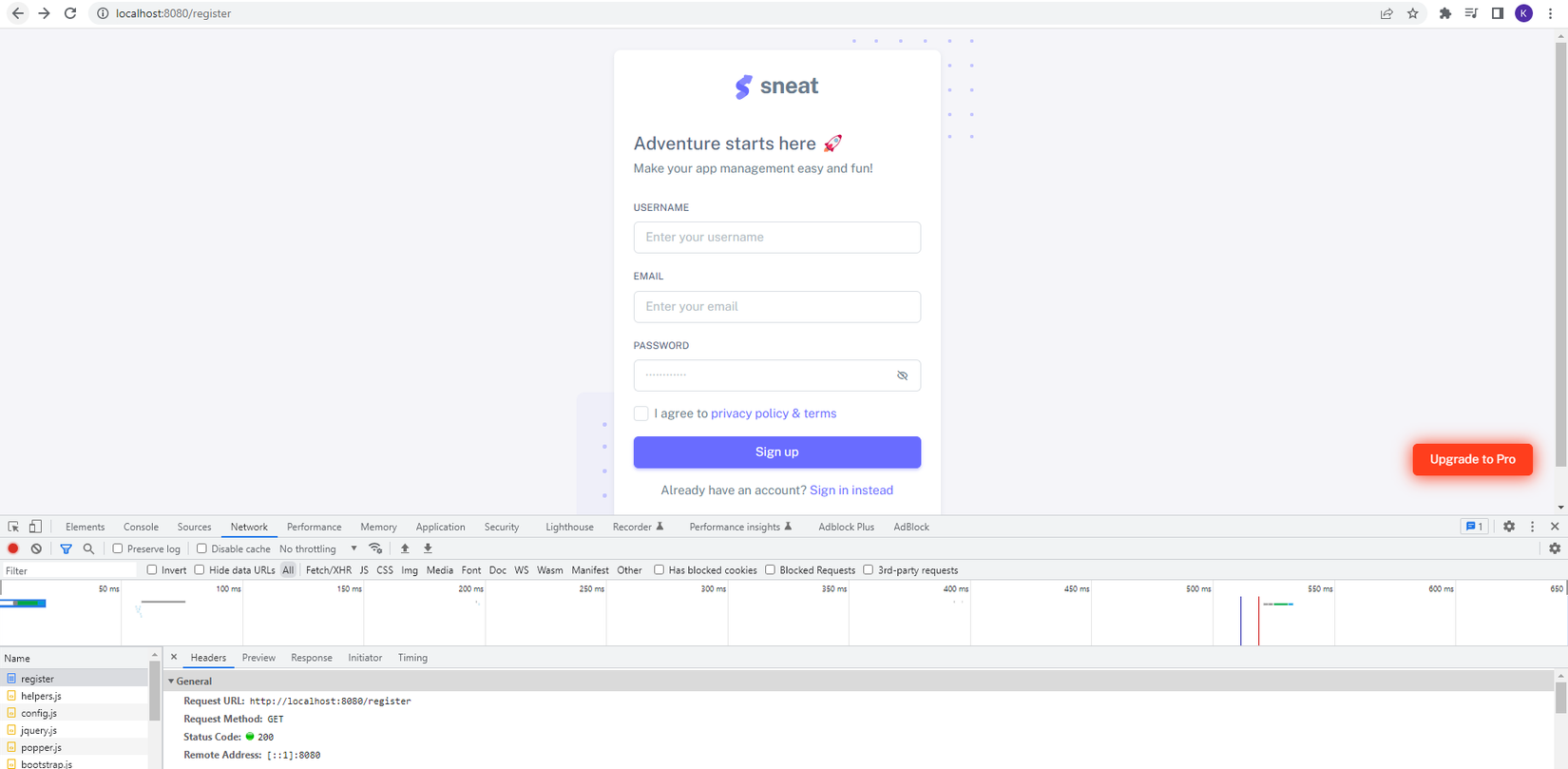Open the request Timing tab
The image size is (1568, 769).
[x=412, y=658]
